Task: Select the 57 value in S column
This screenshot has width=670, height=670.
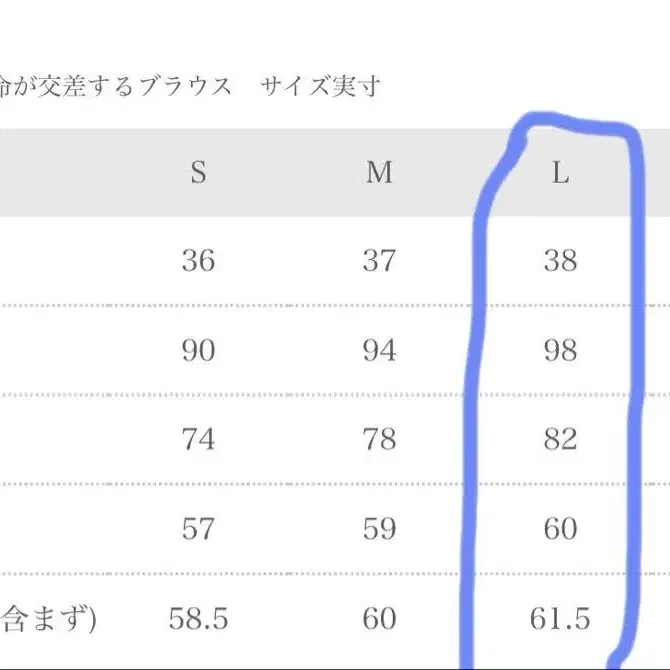Action: [x=198, y=529]
